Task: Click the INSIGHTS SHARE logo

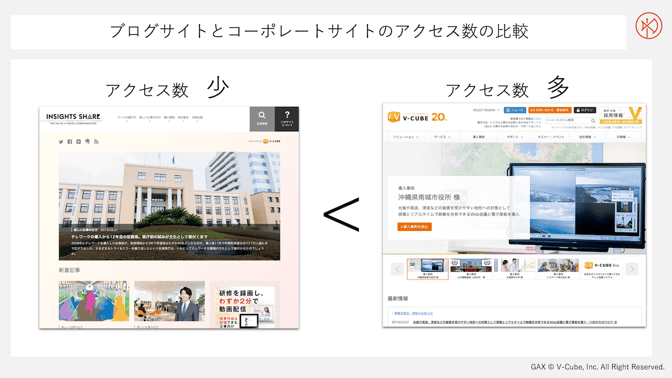Action: [x=73, y=118]
